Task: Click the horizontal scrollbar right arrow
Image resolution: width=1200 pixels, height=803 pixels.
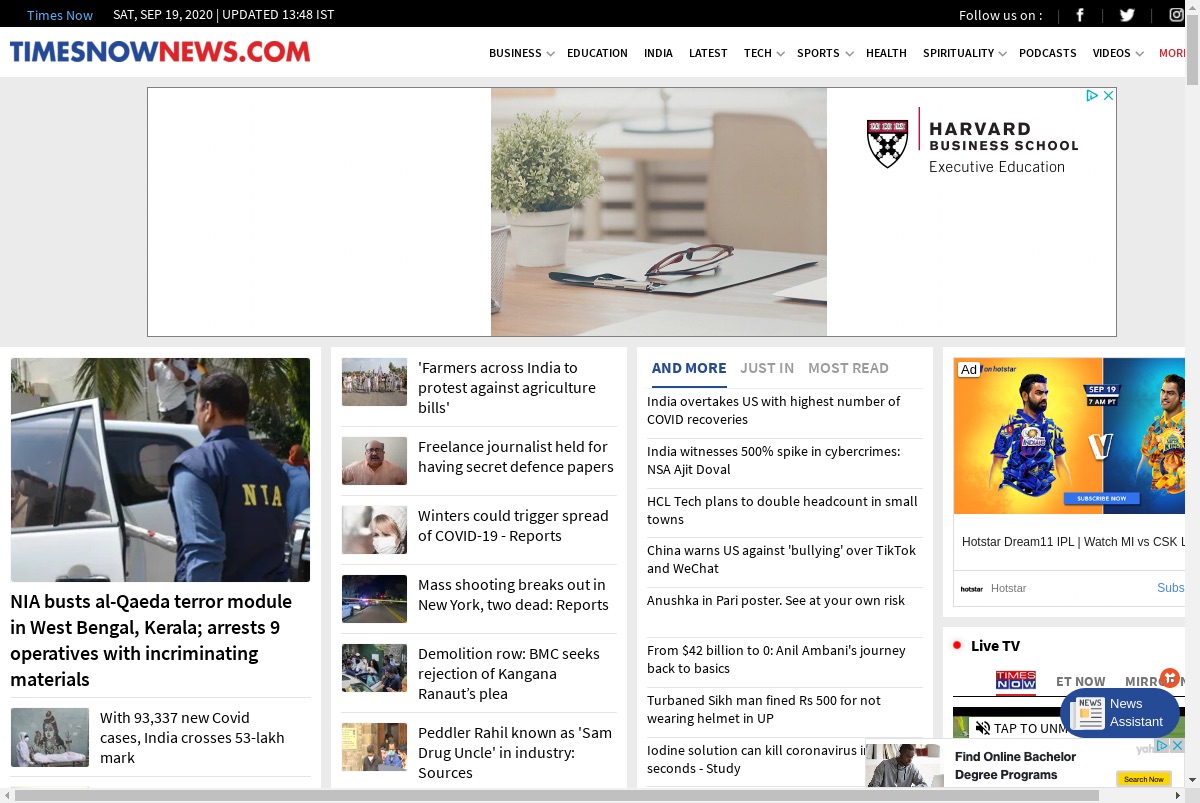Action: coord(1178,795)
